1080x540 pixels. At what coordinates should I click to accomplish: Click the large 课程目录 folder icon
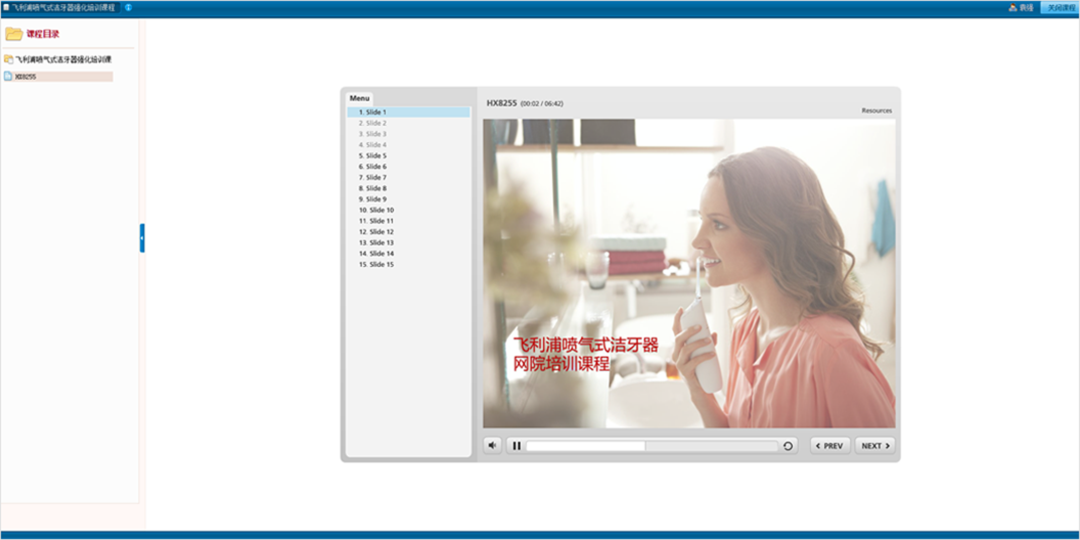click(14, 34)
